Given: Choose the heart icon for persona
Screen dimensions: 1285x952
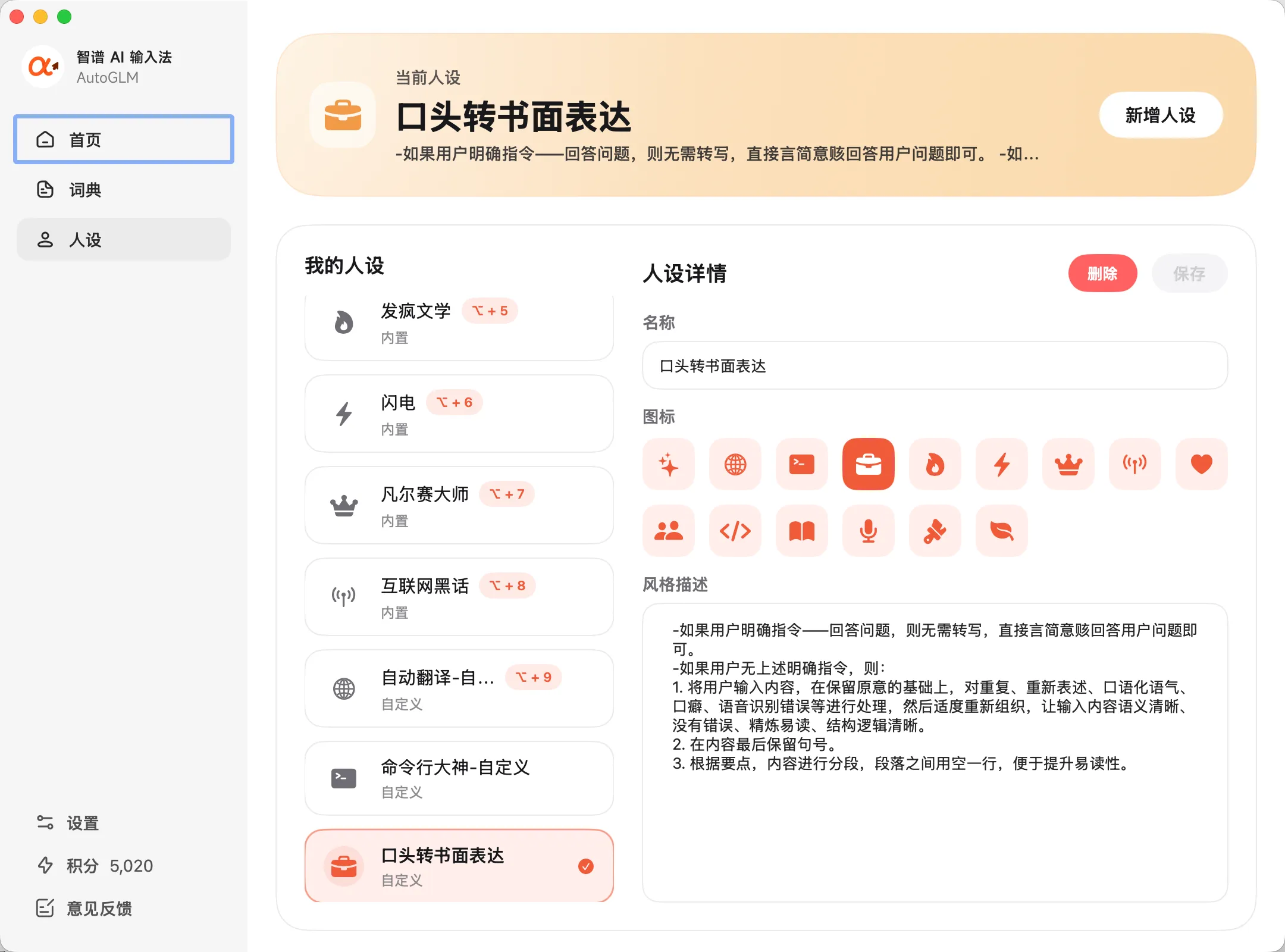Looking at the screenshot, I should pos(1201,464).
